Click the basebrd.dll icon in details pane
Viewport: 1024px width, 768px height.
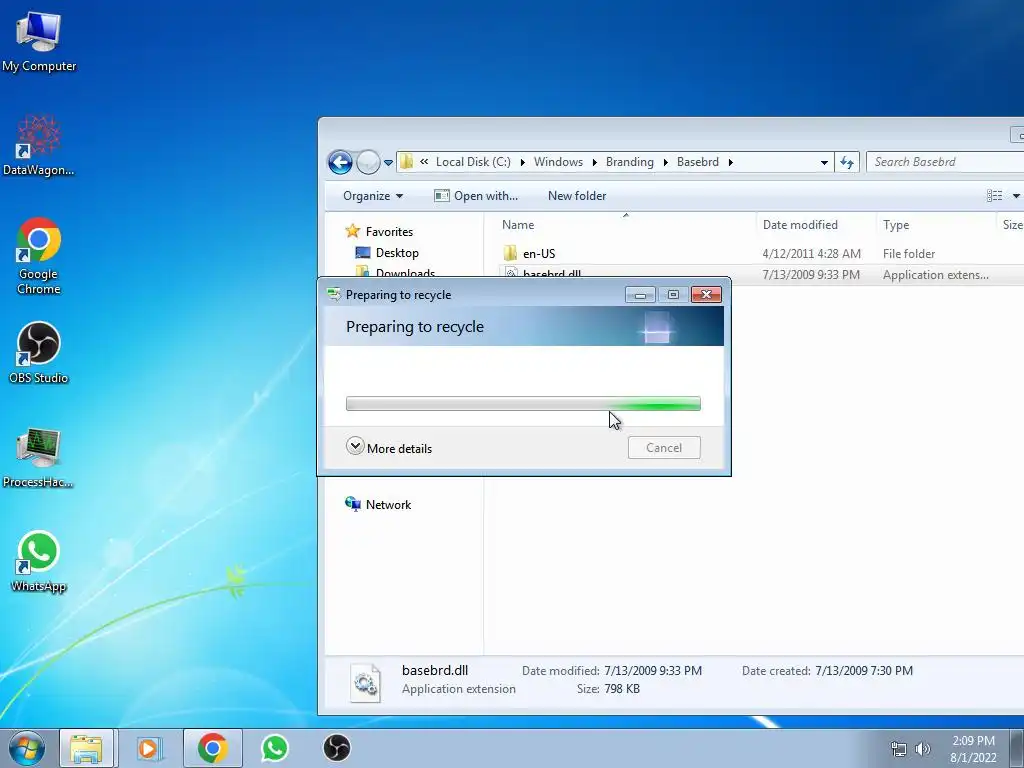pyautogui.click(x=365, y=682)
